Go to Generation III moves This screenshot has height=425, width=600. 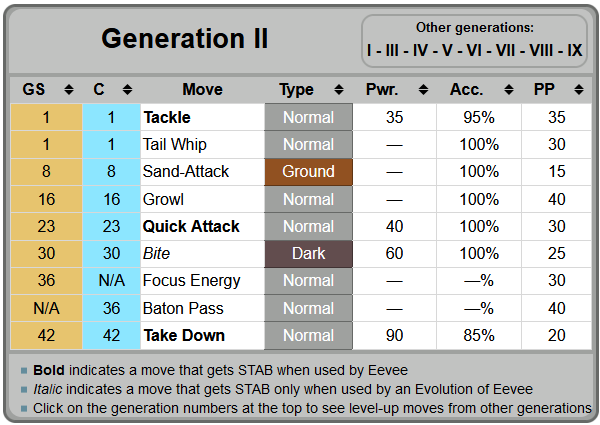pyautogui.click(x=391, y=50)
